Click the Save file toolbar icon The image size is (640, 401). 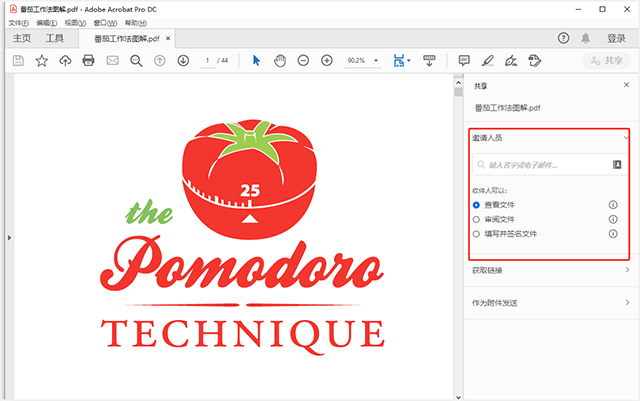tap(18, 61)
